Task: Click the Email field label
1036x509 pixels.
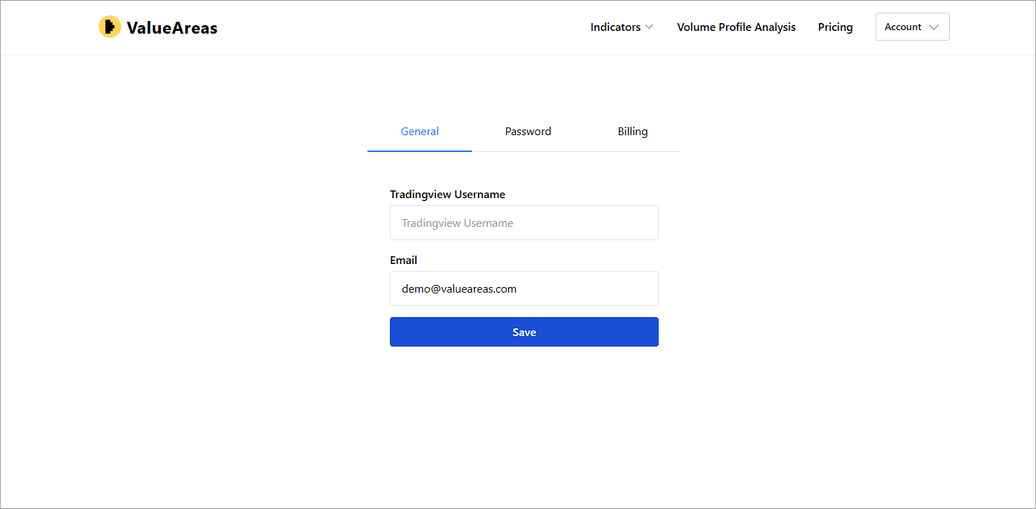Action: coord(404,260)
